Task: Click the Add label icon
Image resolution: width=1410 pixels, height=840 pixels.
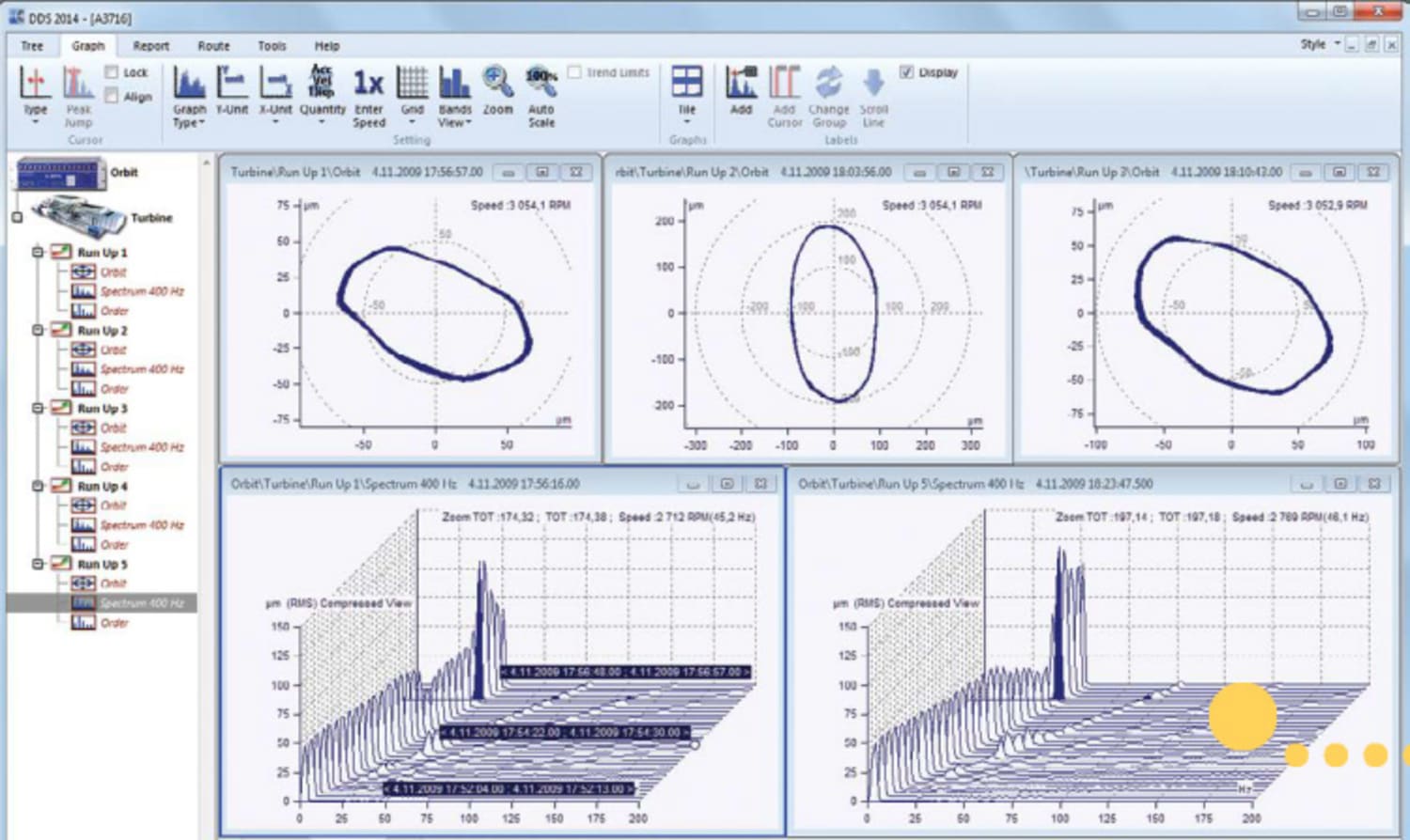Action: 741,82
